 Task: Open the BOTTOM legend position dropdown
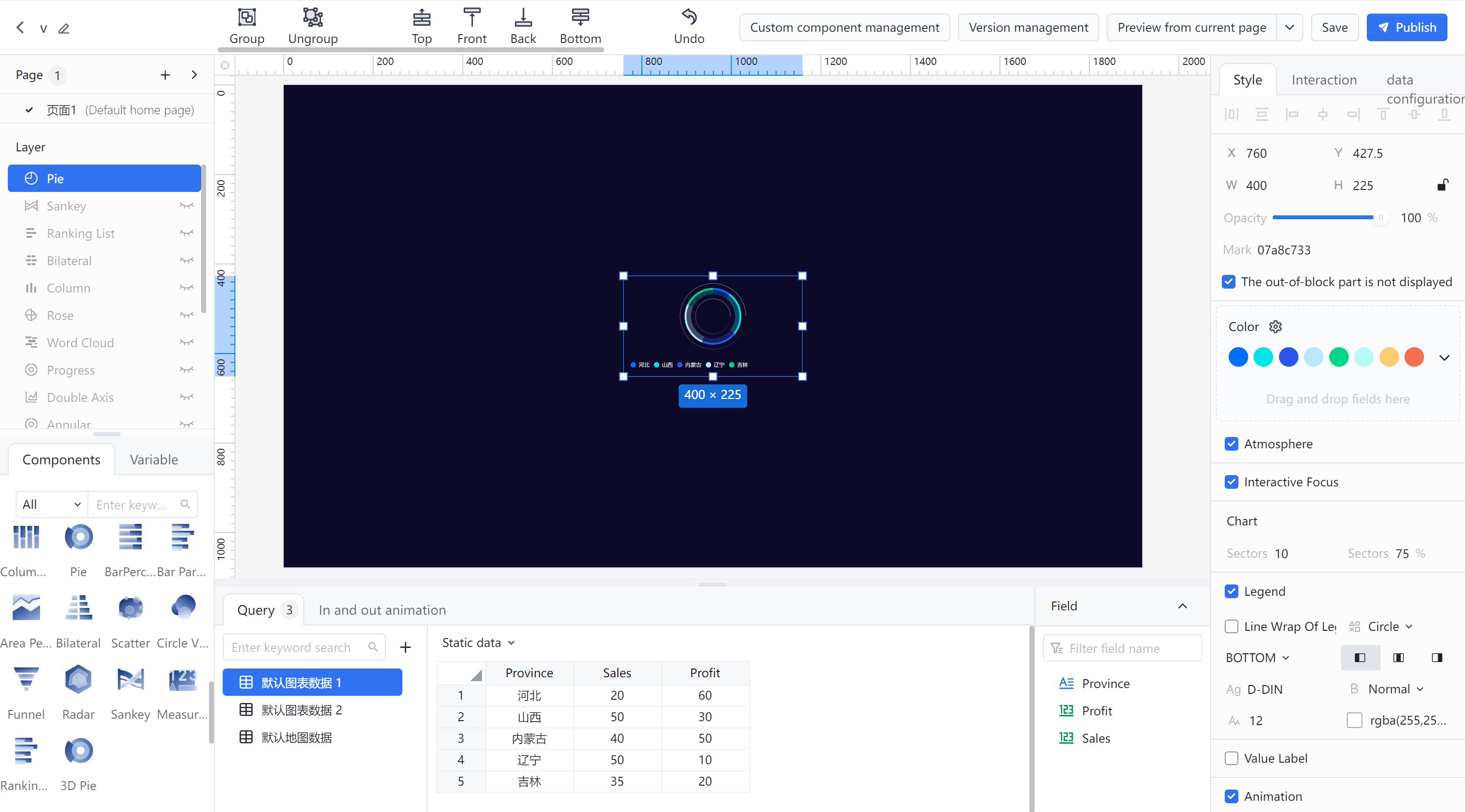tap(1257, 657)
